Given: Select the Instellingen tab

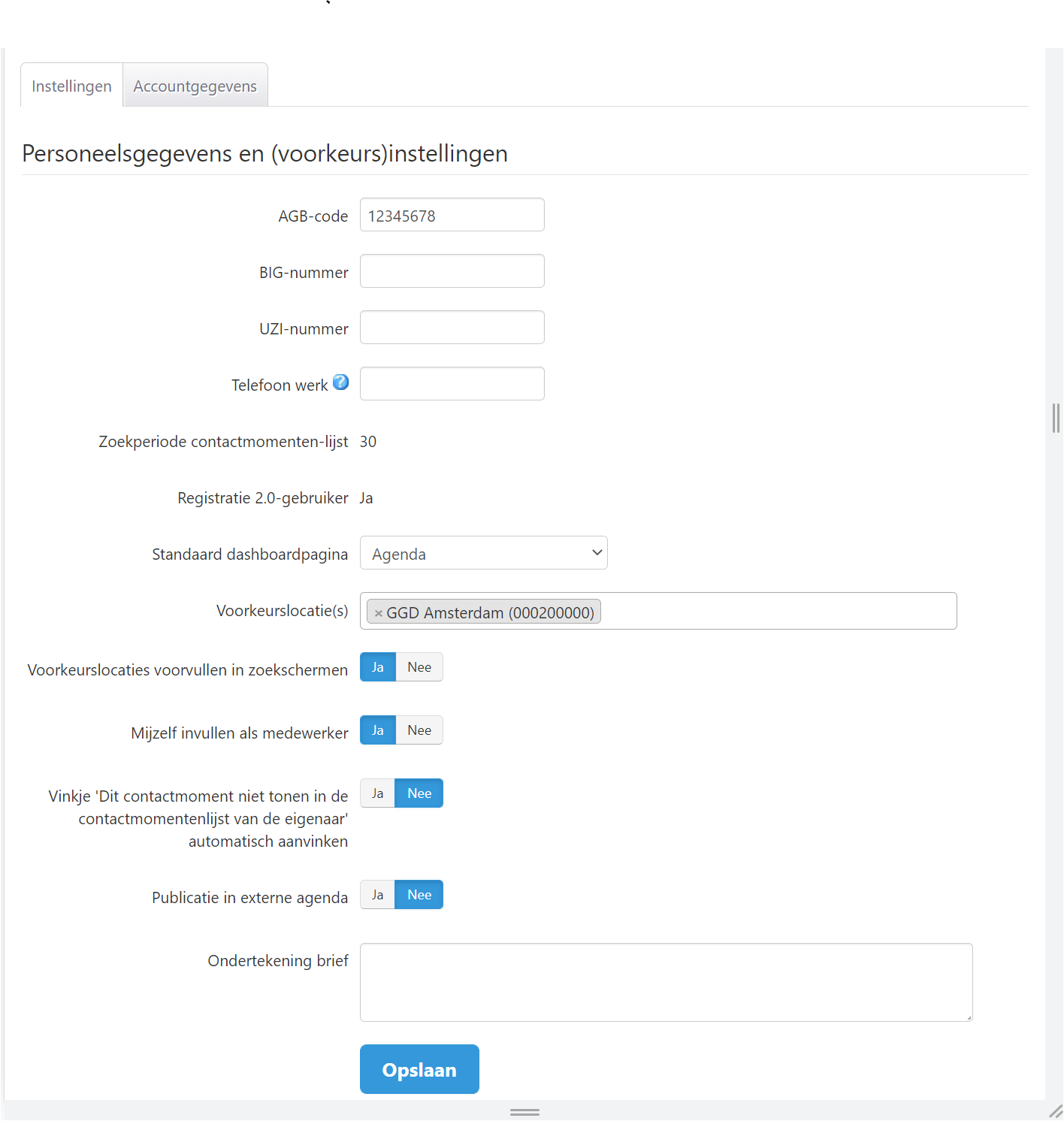Looking at the screenshot, I should coord(71,86).
